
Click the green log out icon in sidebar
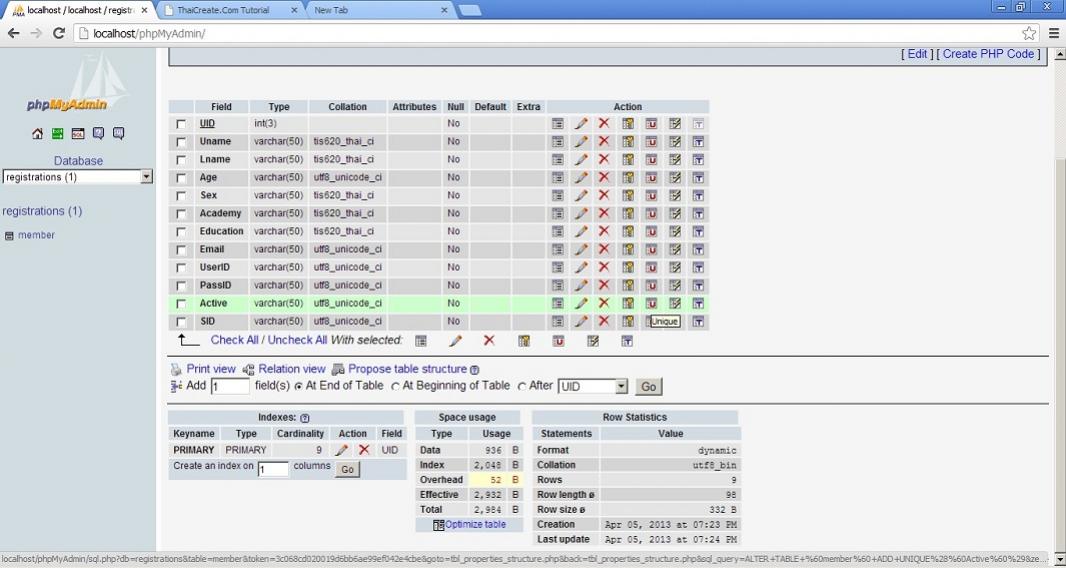[58, 133]
